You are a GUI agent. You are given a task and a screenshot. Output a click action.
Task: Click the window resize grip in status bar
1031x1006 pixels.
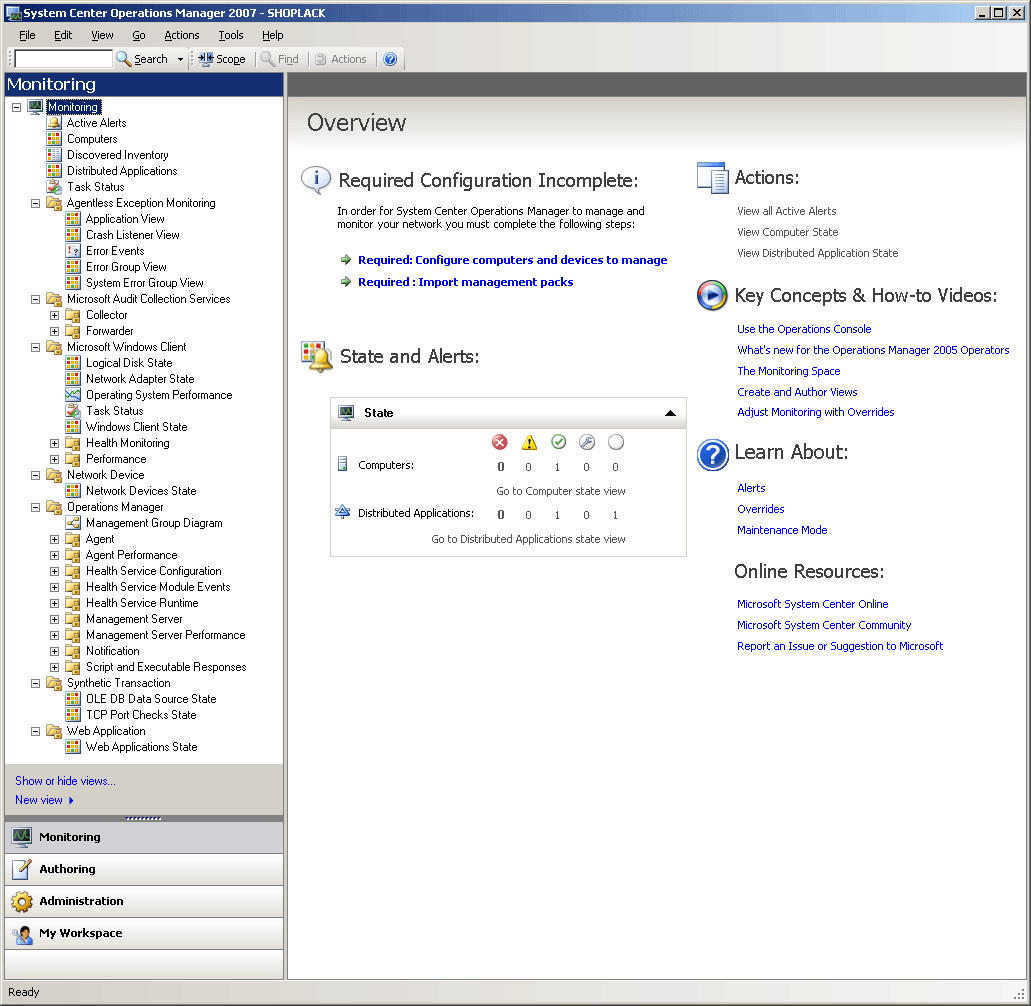pyautogui.click(x=1020, y=994)
